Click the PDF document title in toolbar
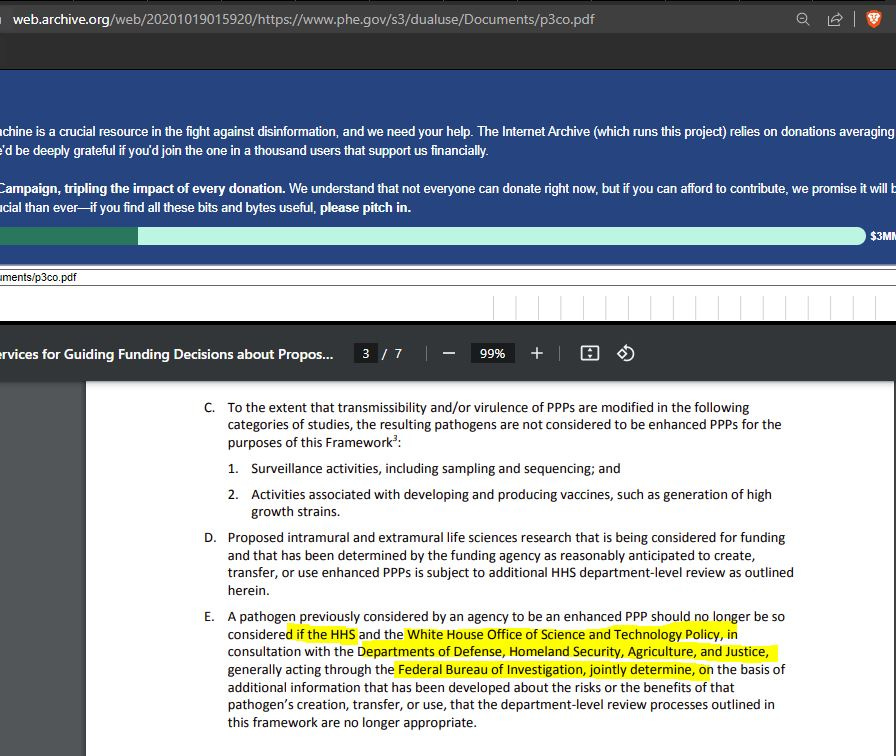This screenshot has height=756, width=896. [166, 354]
